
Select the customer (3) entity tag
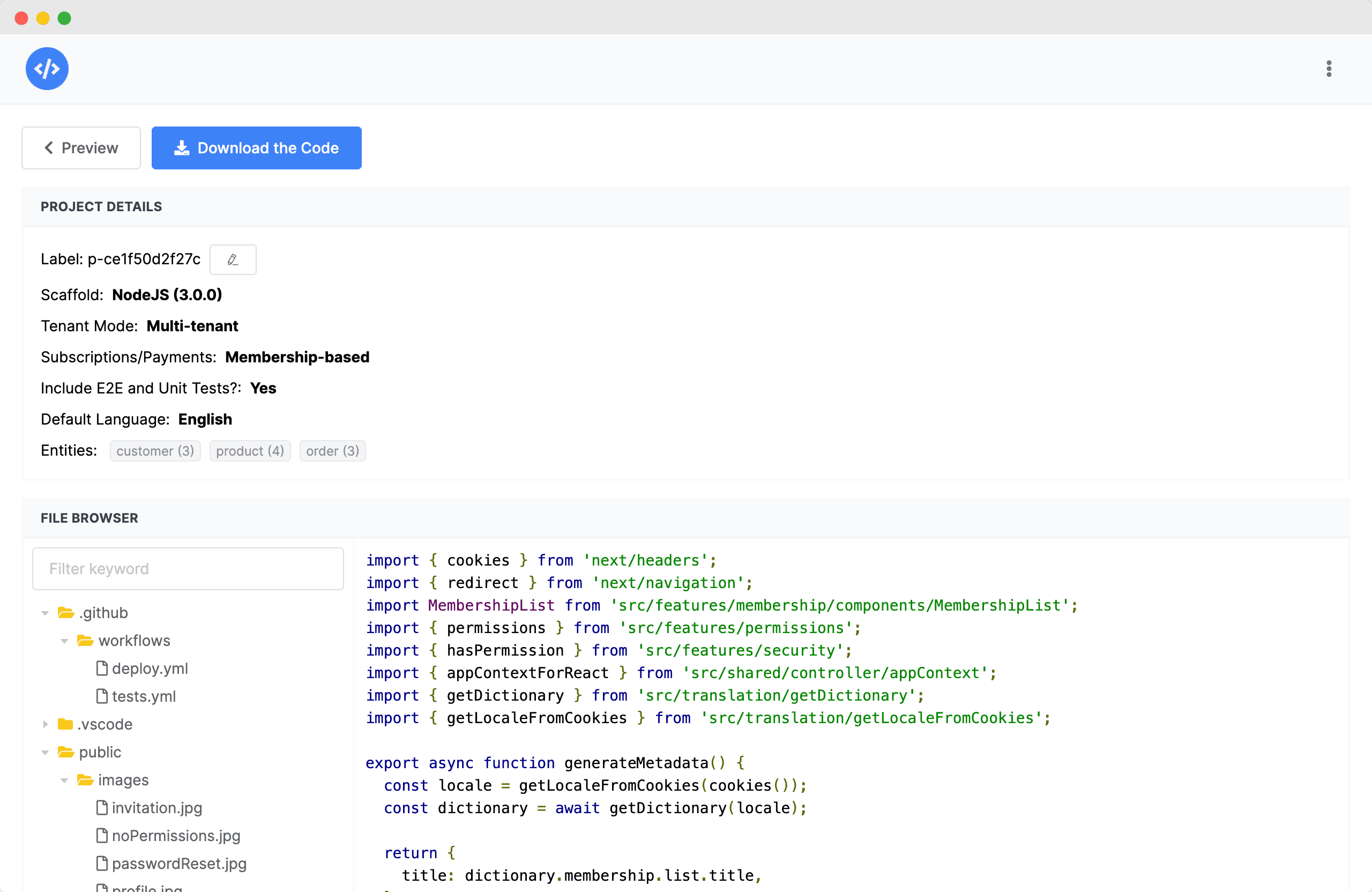coord(155,451)
